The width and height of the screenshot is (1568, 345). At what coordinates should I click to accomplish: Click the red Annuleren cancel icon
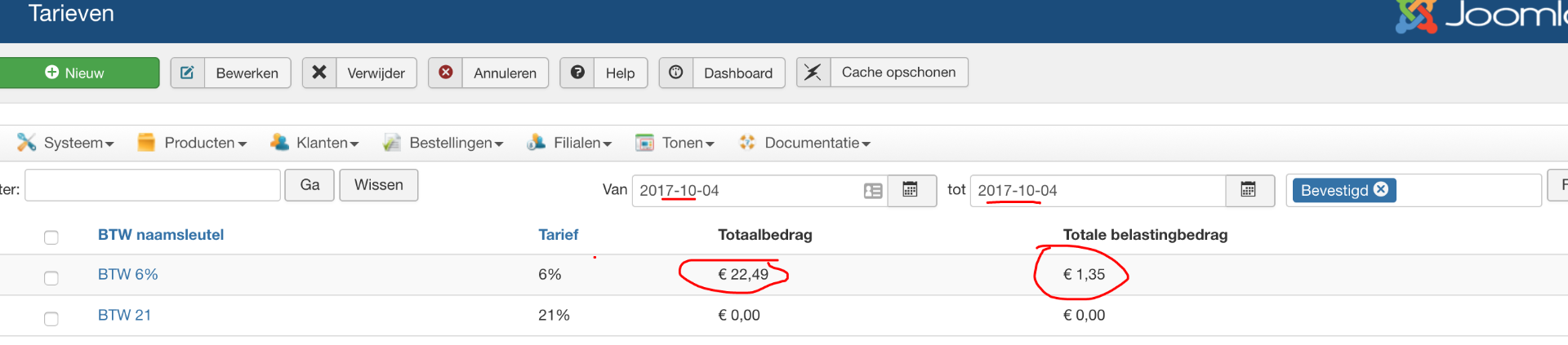(x=446, y=73)
